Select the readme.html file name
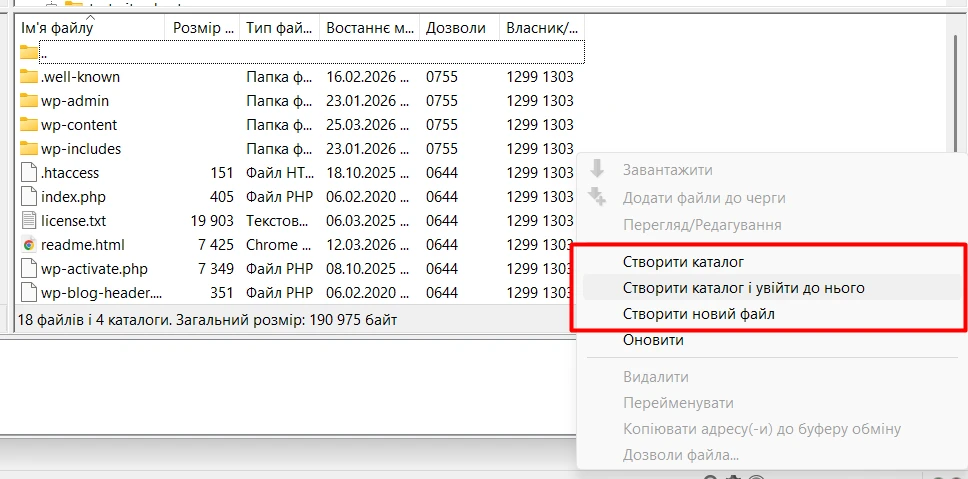 (x=83, y=245)
